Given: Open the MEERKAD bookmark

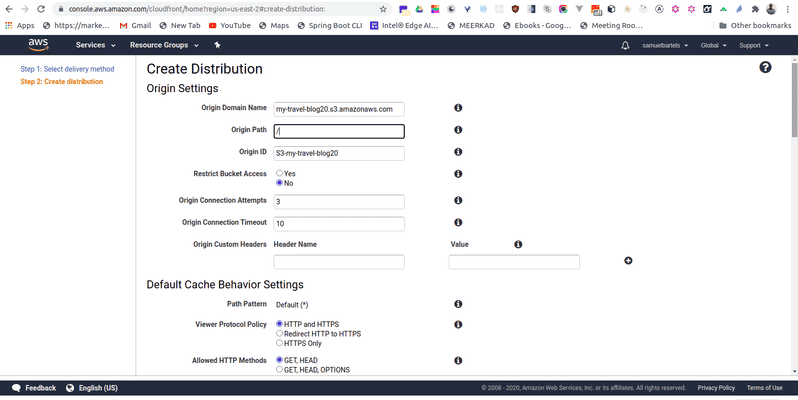Looking at the screenshot, I should click(471, 25).
